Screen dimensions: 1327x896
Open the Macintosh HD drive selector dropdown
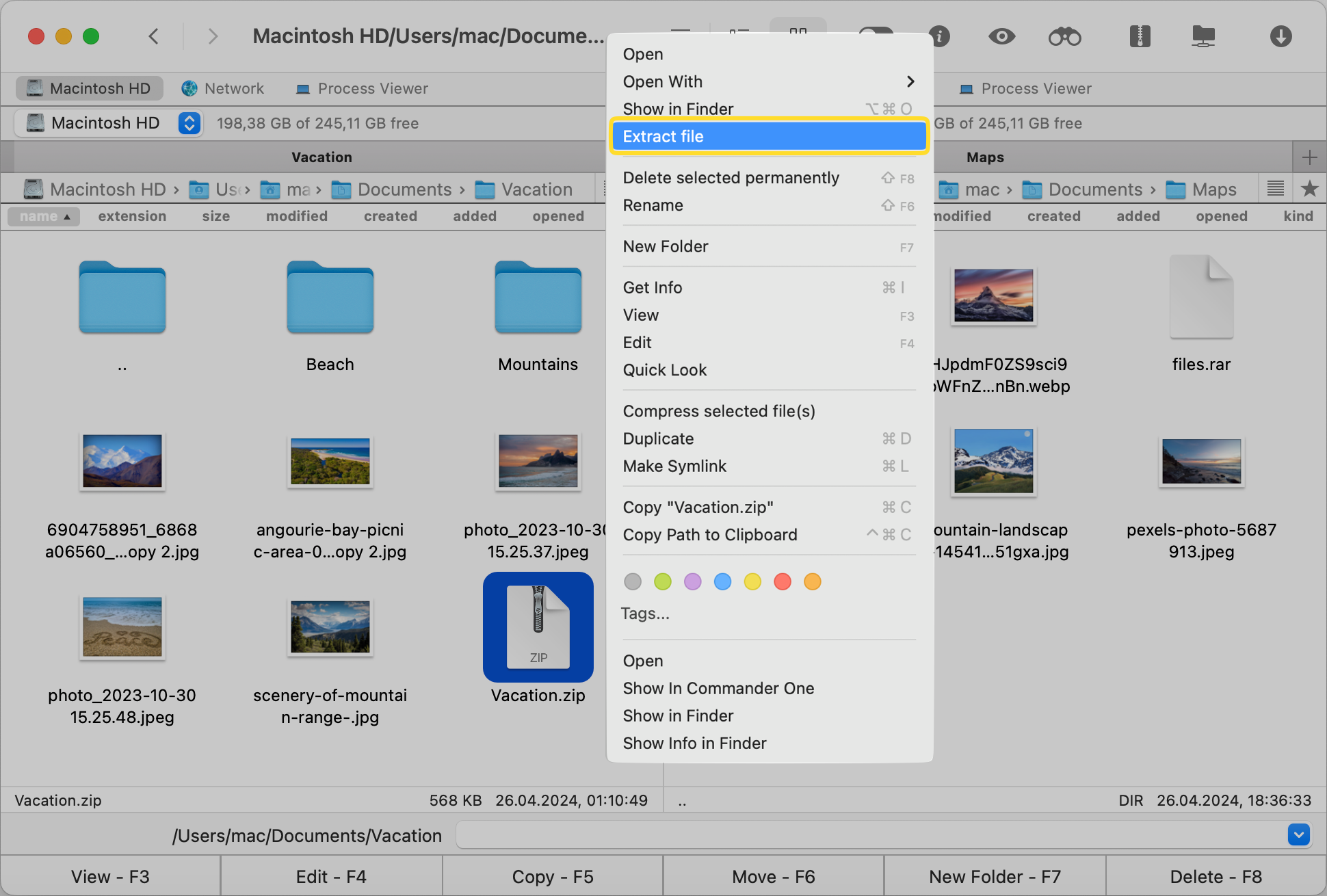click(x=189, y=123)
